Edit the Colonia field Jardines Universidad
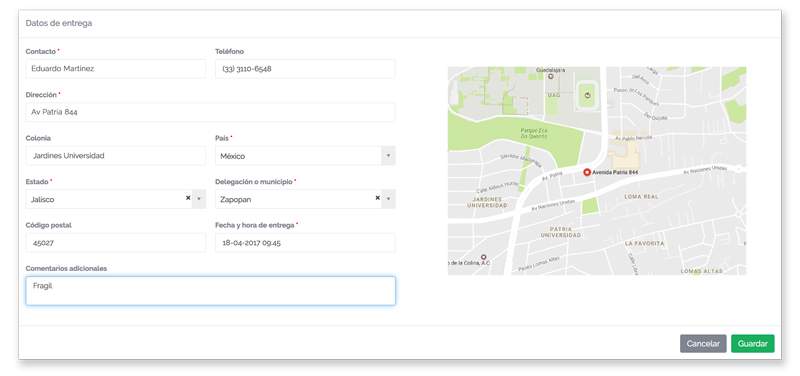The width and height of the screenshot is (800, 376). (116, 156)
